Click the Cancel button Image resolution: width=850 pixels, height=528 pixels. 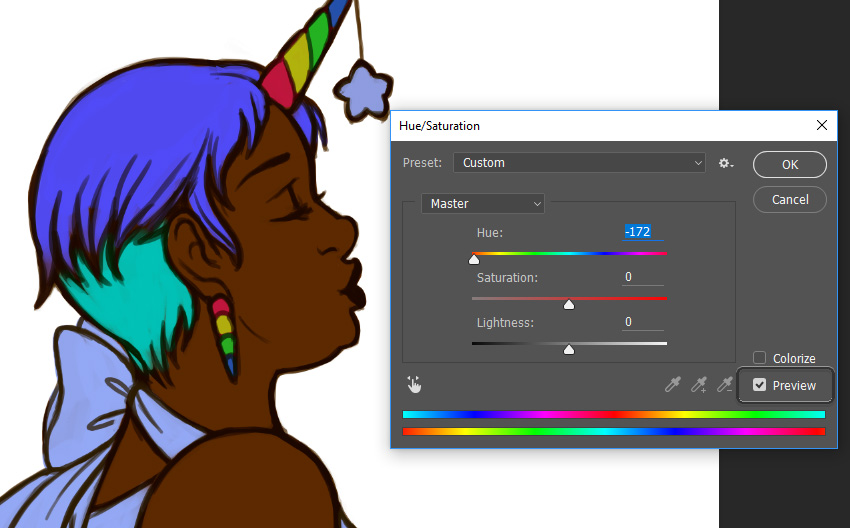coord(790,199)
